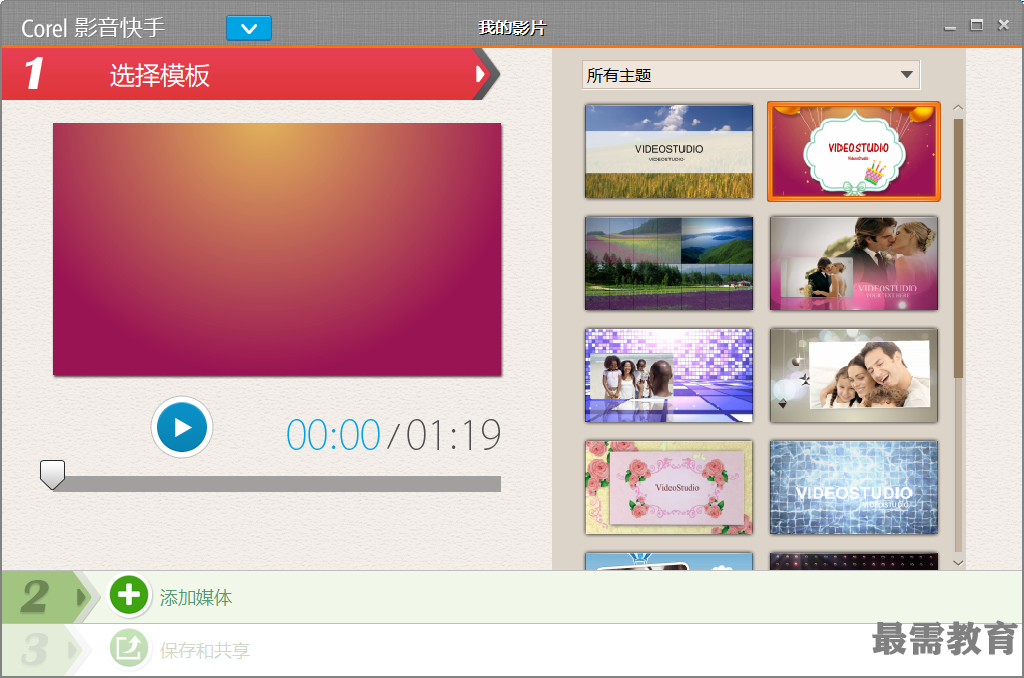Image resolution: width=1024 pixels, height=678 pixels.
Task: Choose the lavender landscape collage template
Action: (x=669, y=263)
